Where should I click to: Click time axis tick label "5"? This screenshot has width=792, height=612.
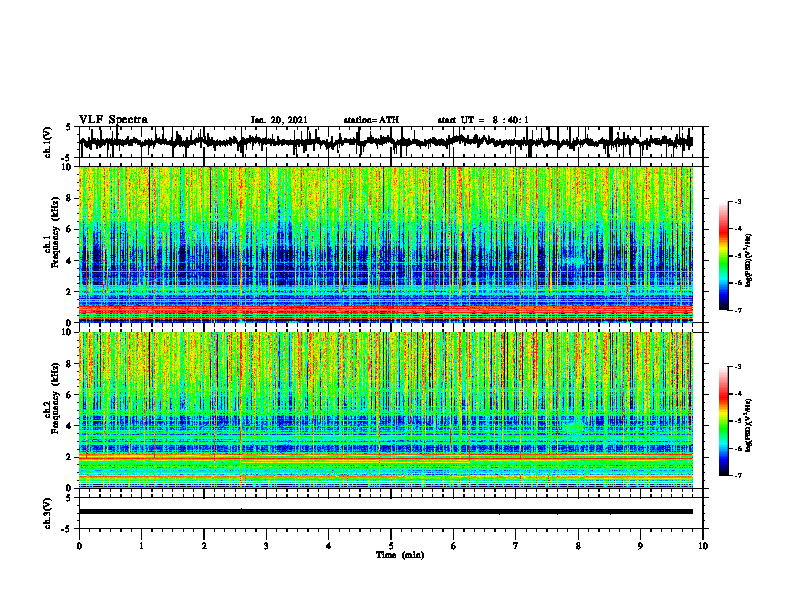(391, 546)
